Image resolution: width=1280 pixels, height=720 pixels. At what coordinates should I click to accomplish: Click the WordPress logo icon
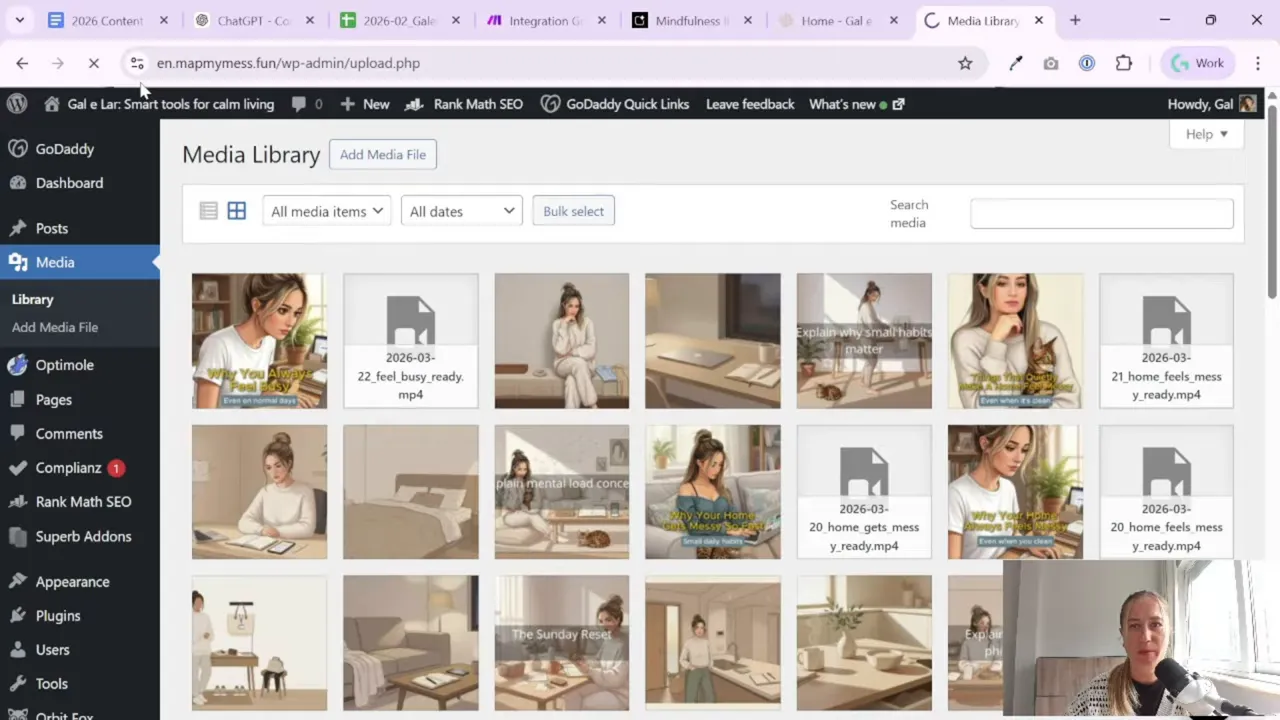pyautogui.click(x=16, y=104)
